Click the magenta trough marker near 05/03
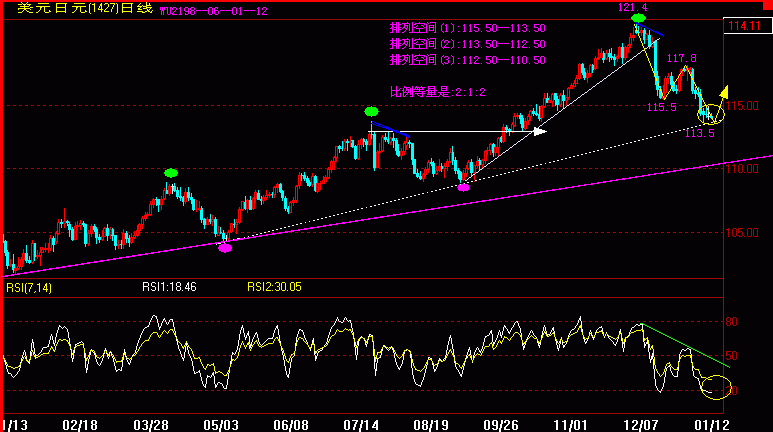 (x=225, y=248)
